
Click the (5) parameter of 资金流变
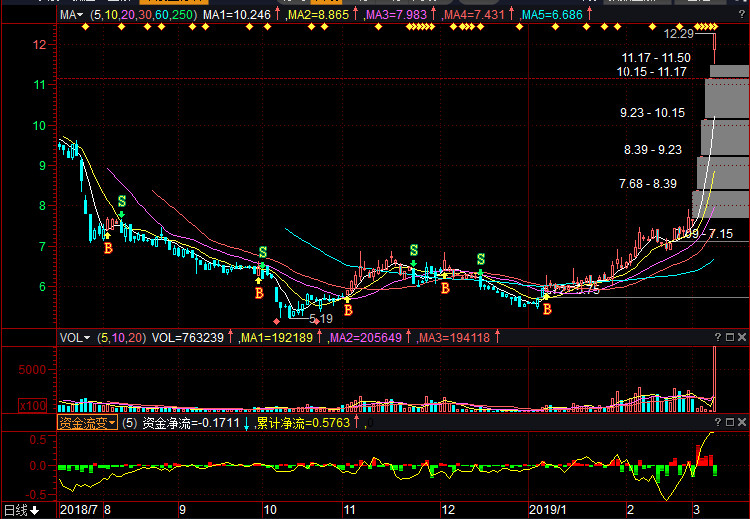[x=129, y=423]
